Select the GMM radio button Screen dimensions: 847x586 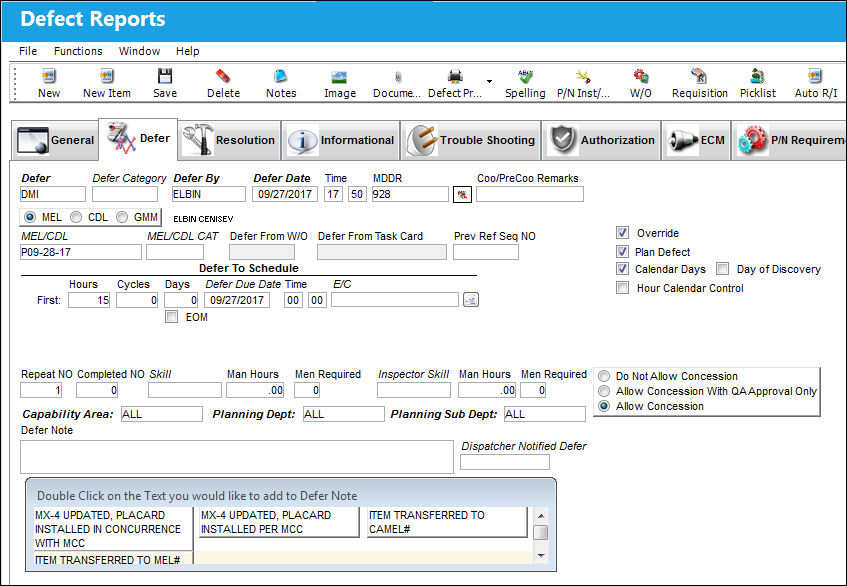(122, 217)
